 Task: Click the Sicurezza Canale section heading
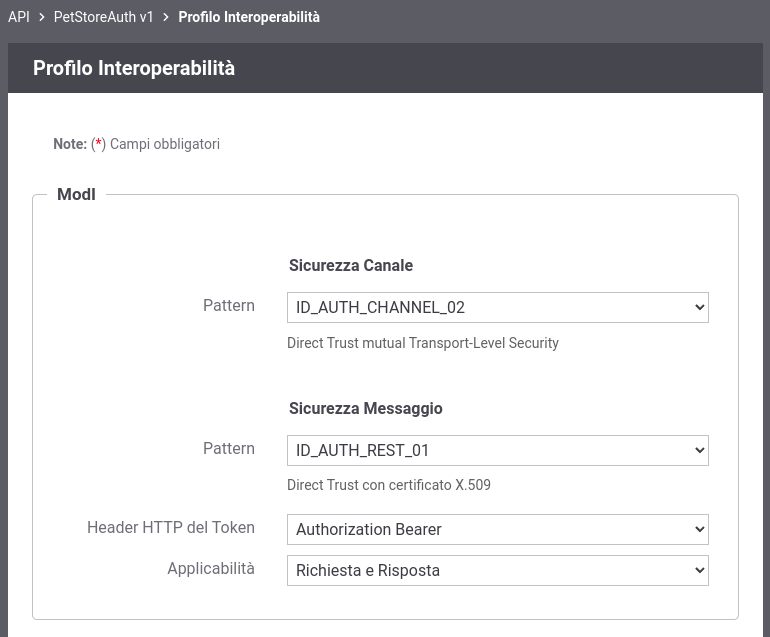click(351, 265)
